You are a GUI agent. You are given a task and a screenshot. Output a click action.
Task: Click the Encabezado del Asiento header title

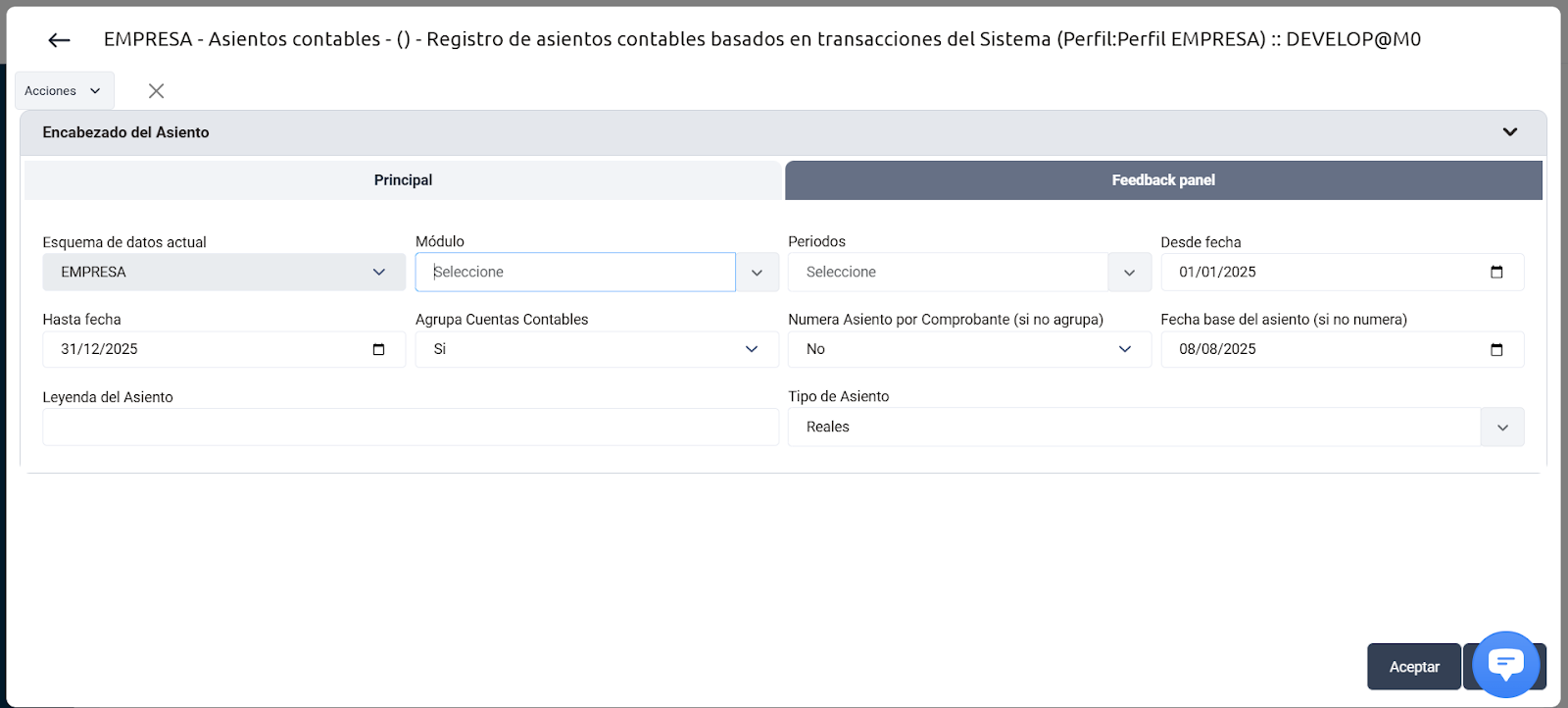125,132
